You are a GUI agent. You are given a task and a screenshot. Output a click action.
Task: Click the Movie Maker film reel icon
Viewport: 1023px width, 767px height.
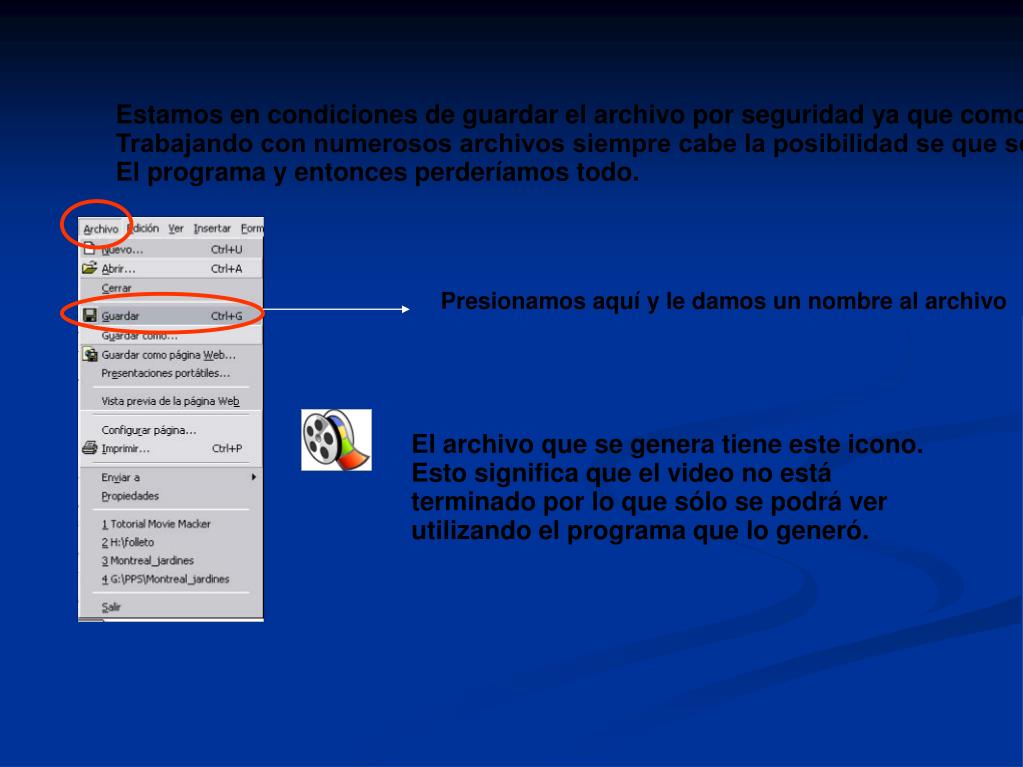point(337,440)
